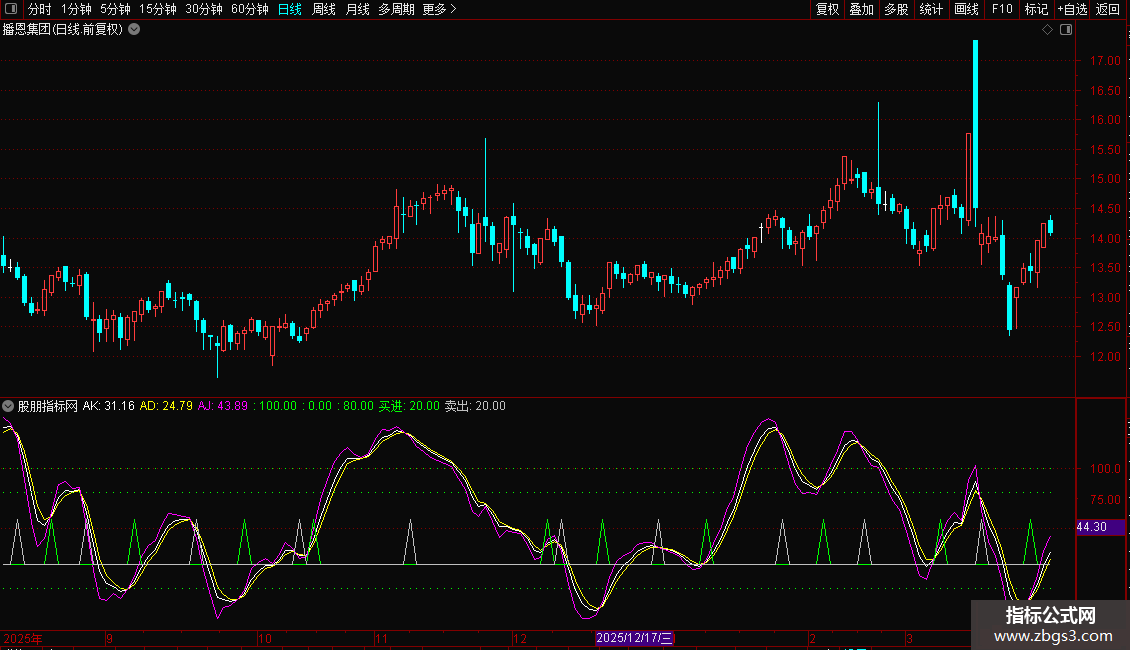Switch to 月线 monthly chart
The image size is (1130, 650).
tap(357, 9)
